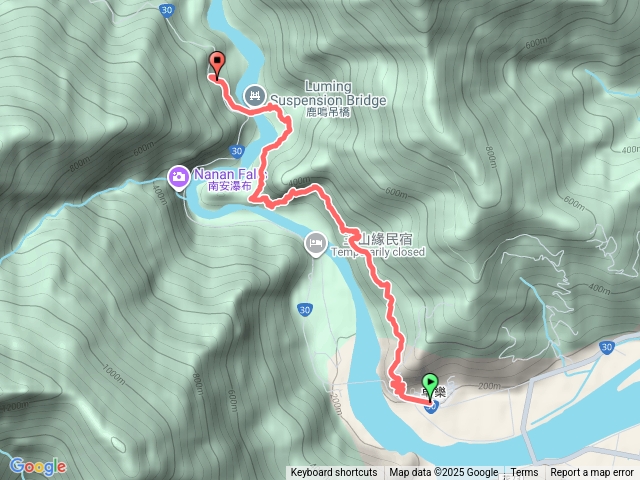Click Report a map error
This screenshot has width=640, height=480.
coord(591,473)
